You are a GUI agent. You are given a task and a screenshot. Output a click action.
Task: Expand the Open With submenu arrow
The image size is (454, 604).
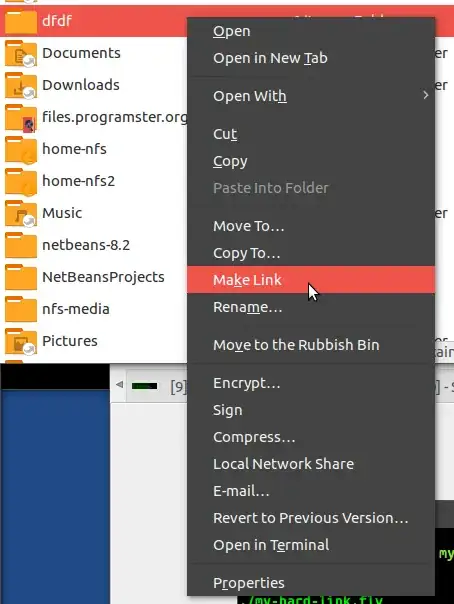click(x=426, y=95)
